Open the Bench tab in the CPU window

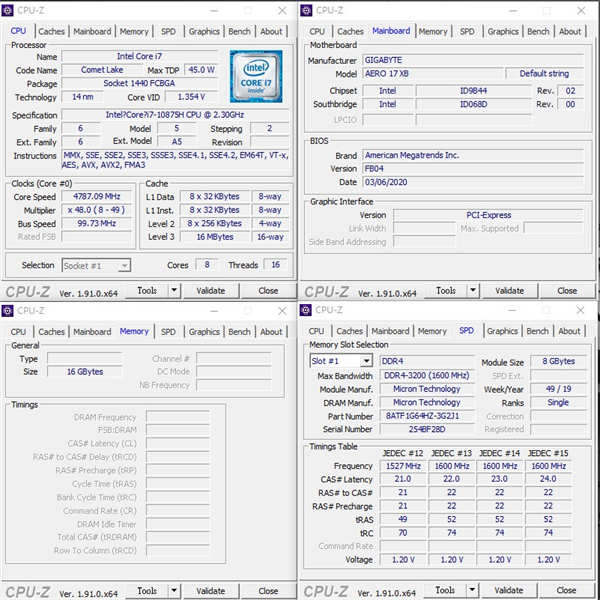pyautogui.click(x=240, y=31)
